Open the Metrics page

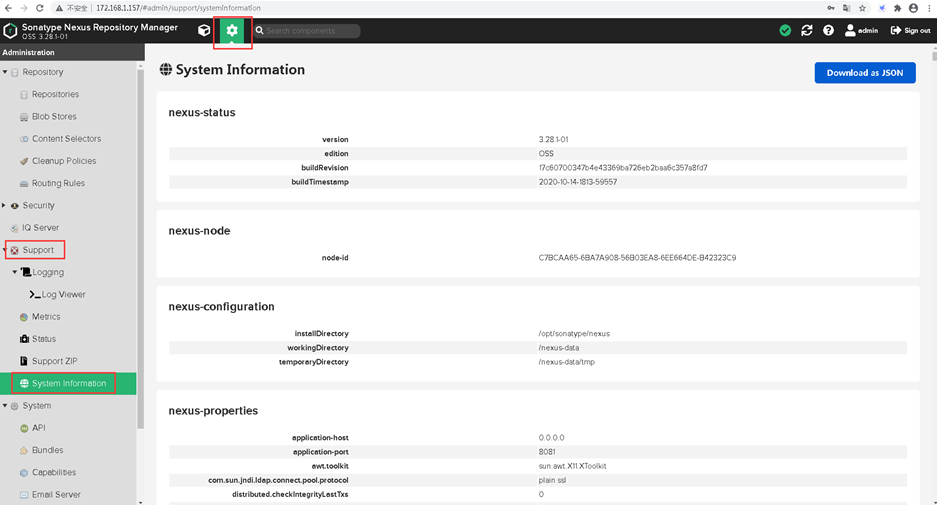pos(46,317)
